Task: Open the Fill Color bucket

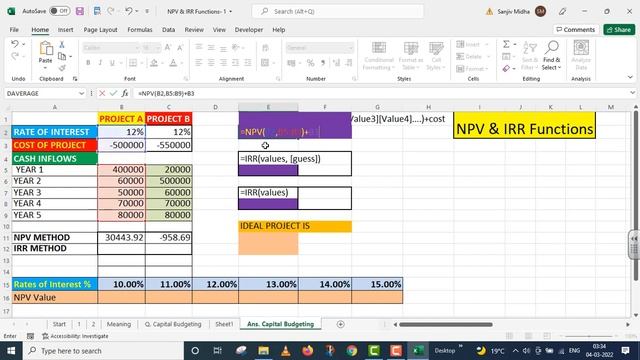Action: click(154, 63)
